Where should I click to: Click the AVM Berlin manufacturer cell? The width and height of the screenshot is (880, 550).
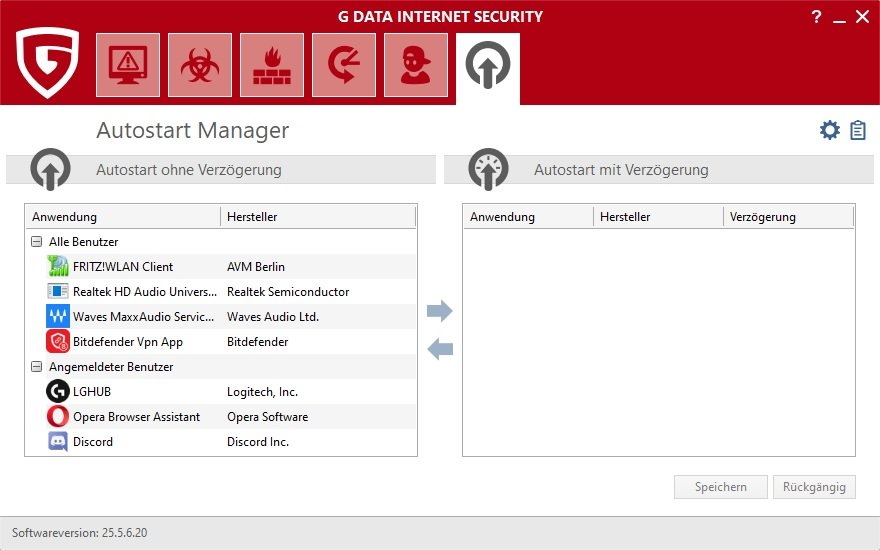[256, 267]
